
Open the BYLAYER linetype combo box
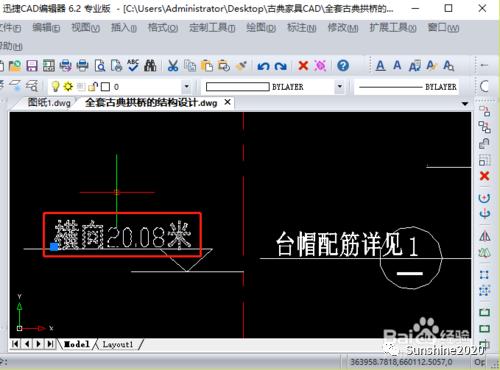coord(406,87)
